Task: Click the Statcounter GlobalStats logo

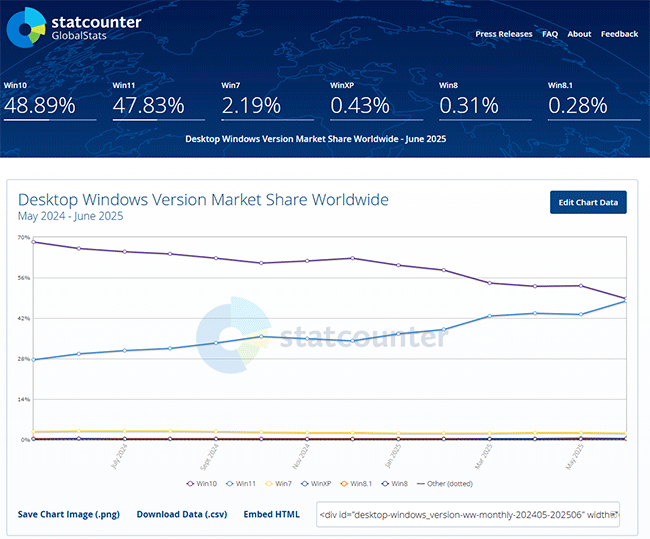Action: [74, 27]
